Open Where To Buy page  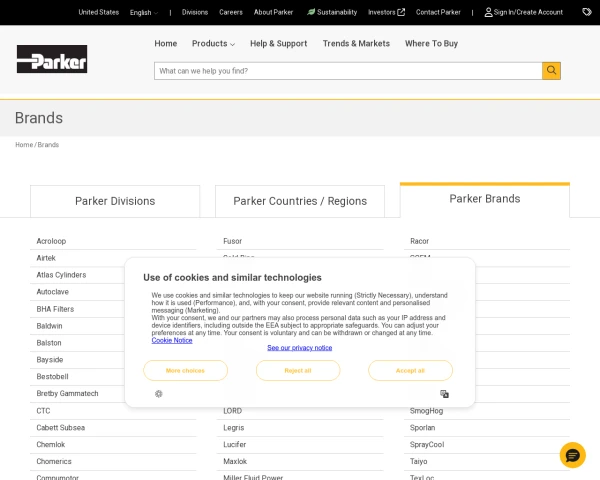click(431, 44)
